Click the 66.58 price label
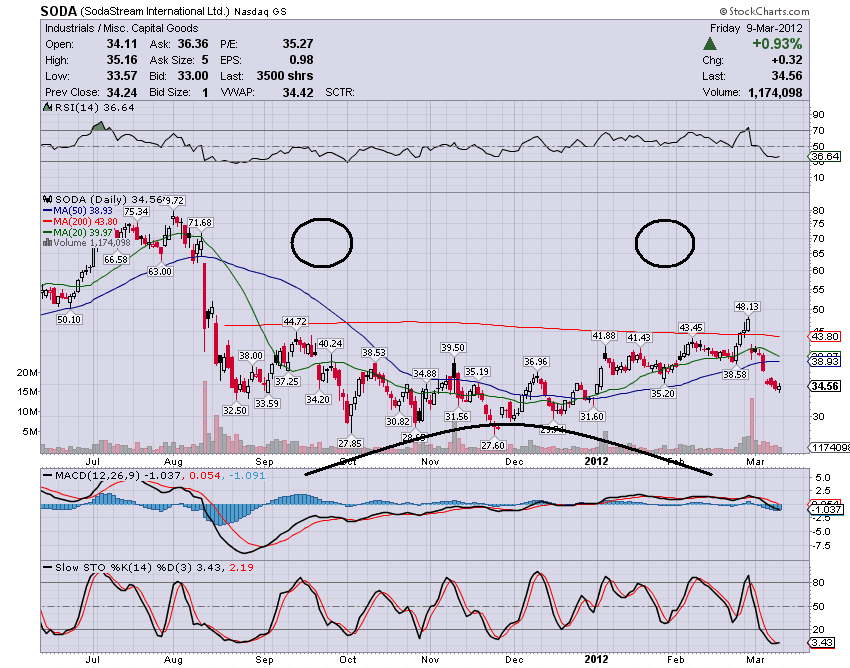The width and height of the screenshot is (850, 668). pyautogui.click(x=116, y=259)
